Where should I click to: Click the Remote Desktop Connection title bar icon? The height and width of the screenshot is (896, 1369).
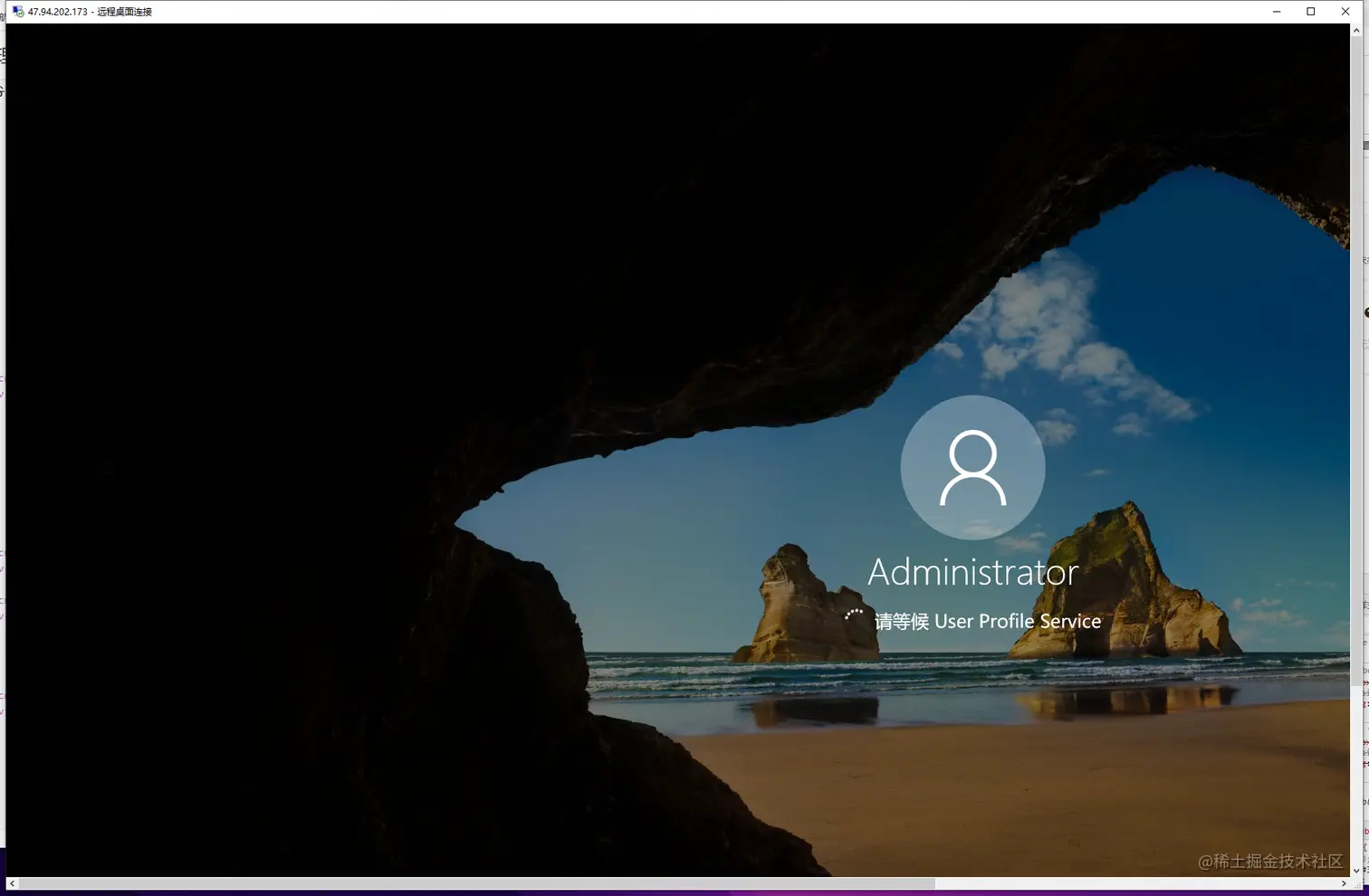point(18,12)
